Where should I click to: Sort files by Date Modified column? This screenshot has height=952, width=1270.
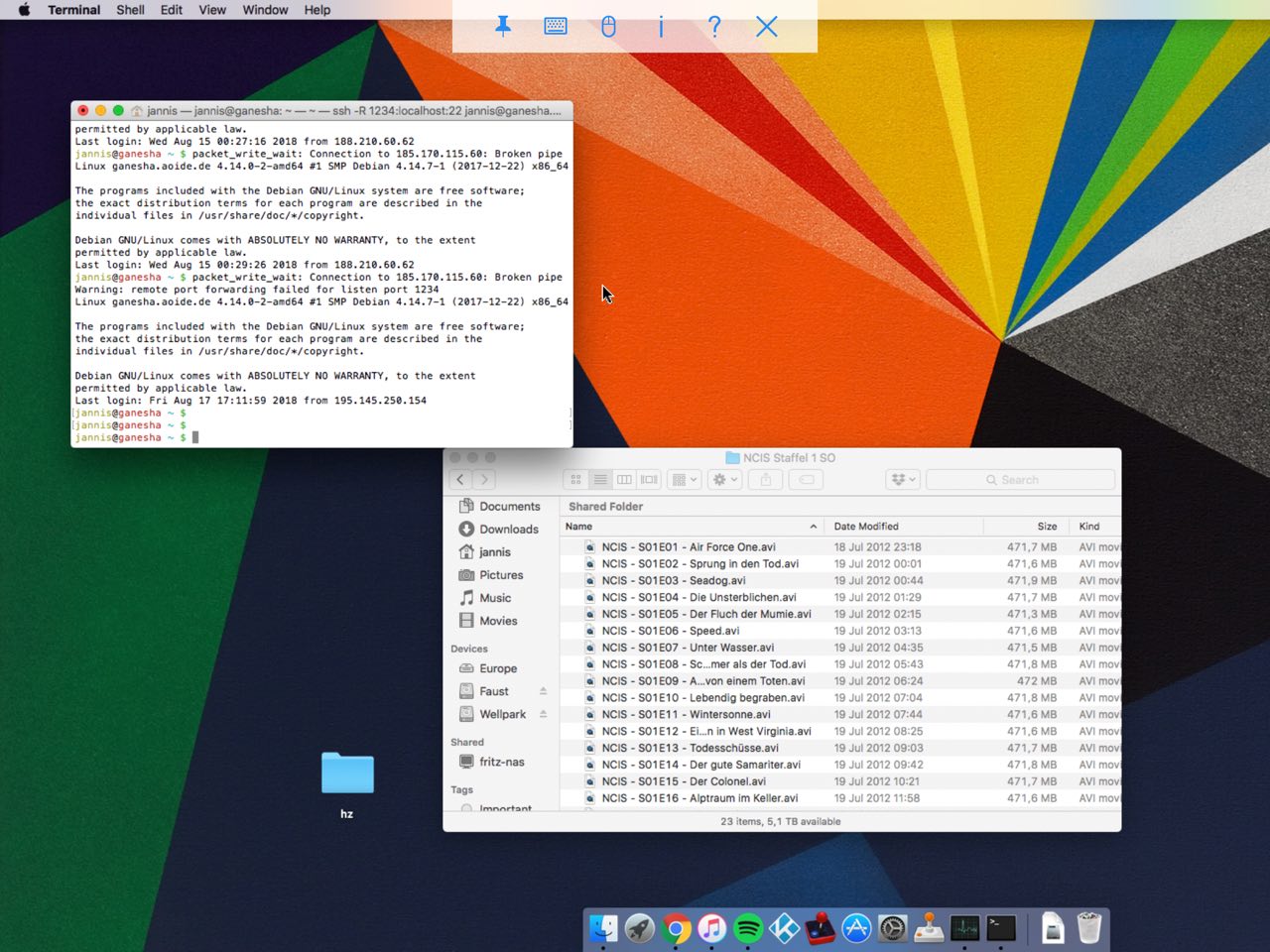pos(866,527)
